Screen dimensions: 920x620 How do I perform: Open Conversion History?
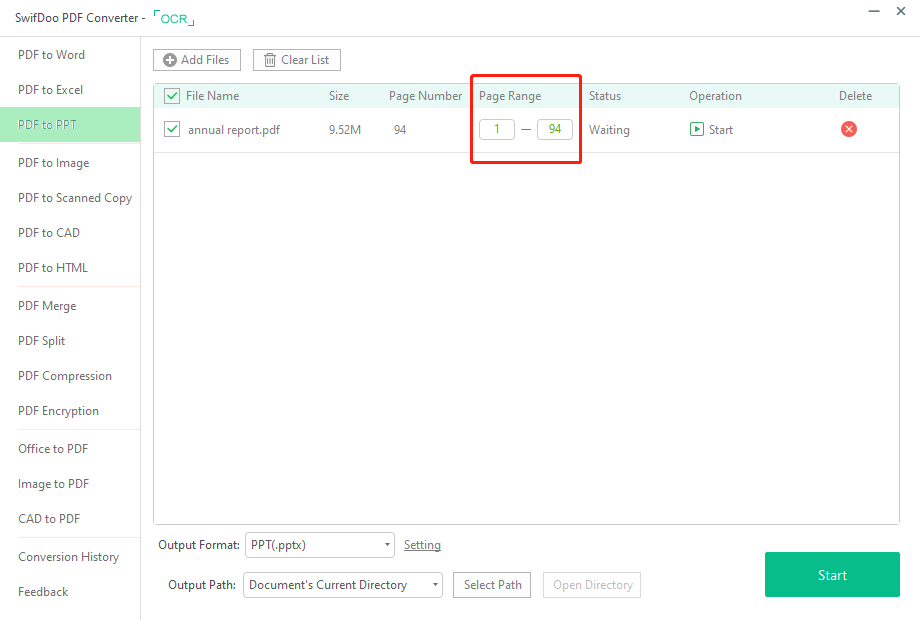(69, 557)
